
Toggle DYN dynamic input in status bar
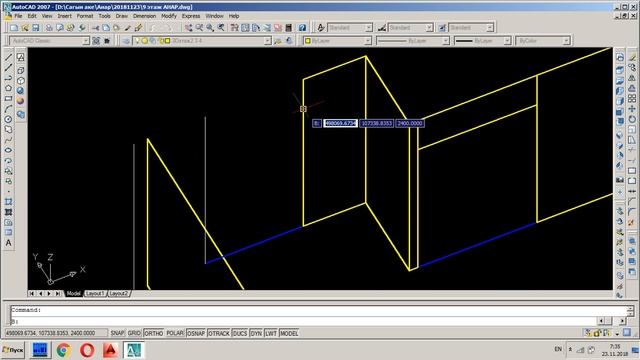256,333
